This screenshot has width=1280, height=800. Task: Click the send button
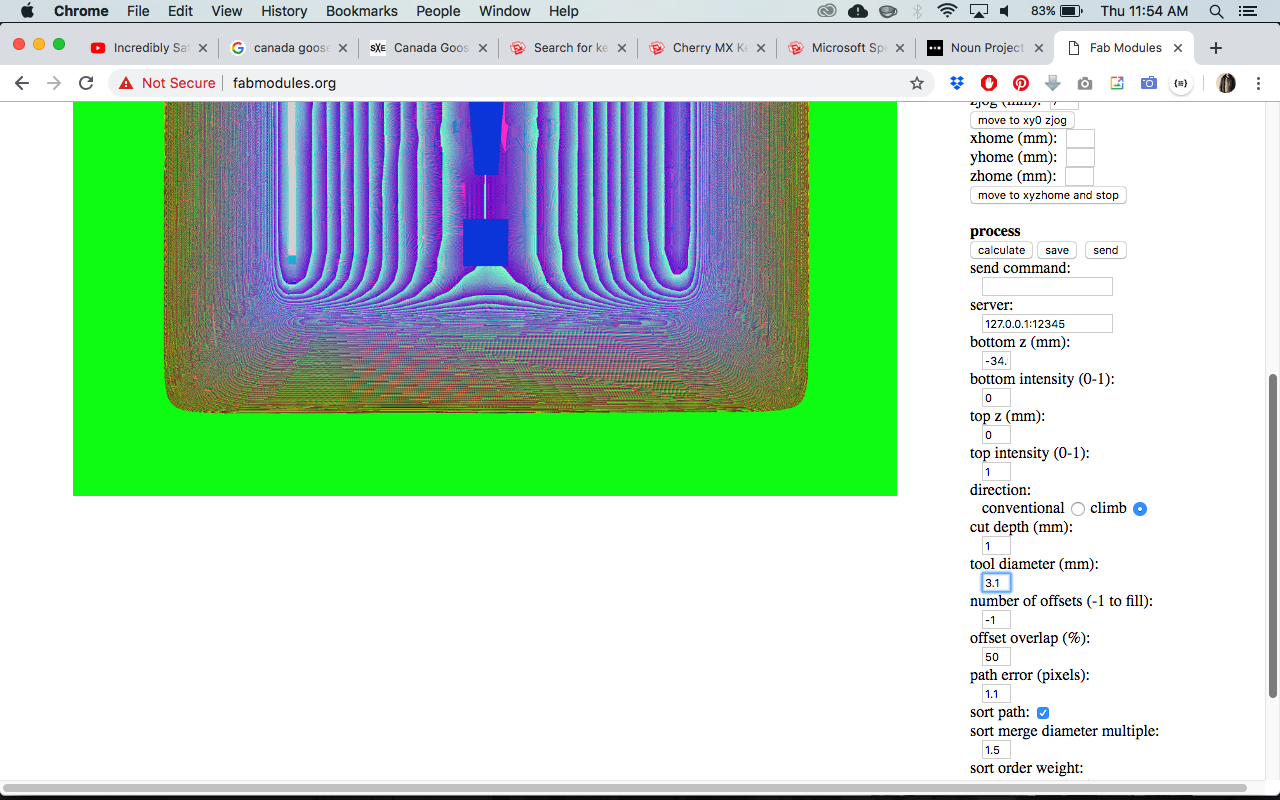pos(1106,250)
